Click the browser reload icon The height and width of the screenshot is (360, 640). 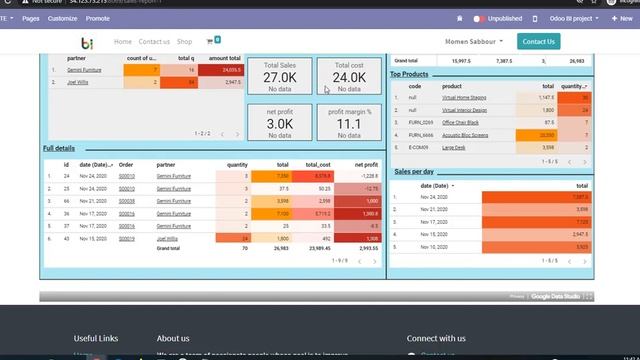point(7,2)
